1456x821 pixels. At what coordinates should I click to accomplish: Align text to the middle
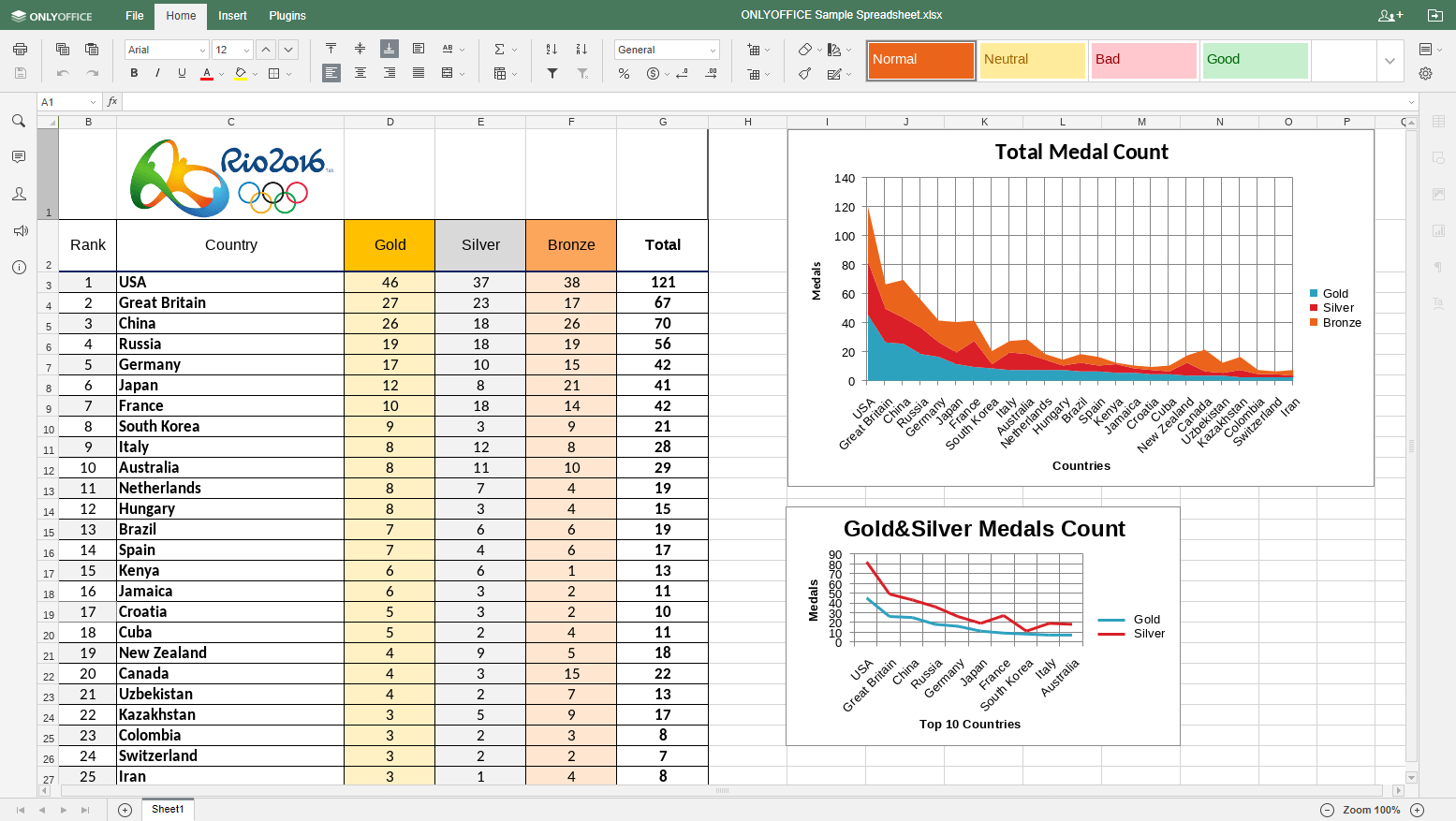point(360,49)
